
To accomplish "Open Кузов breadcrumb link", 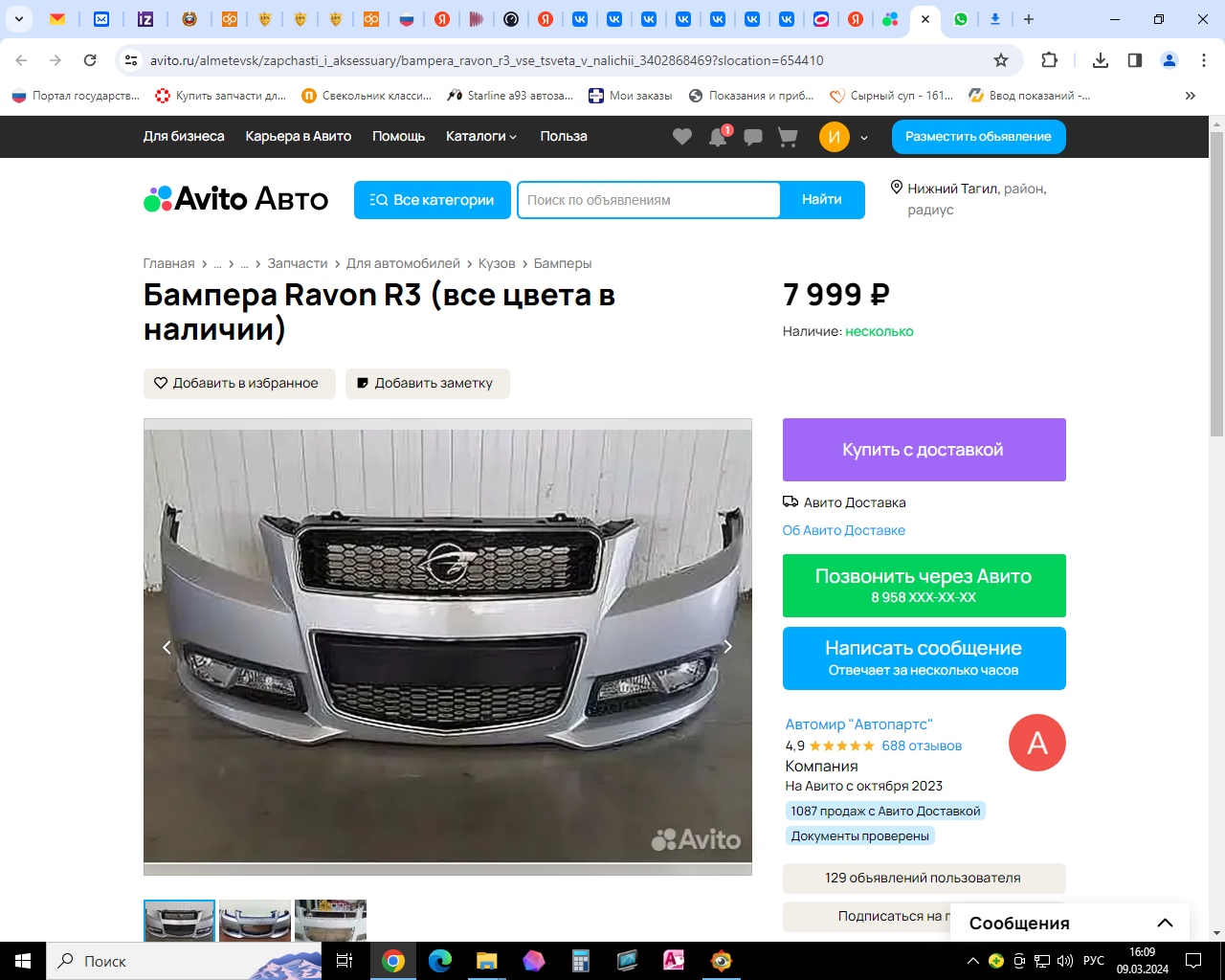I will 497,263.
